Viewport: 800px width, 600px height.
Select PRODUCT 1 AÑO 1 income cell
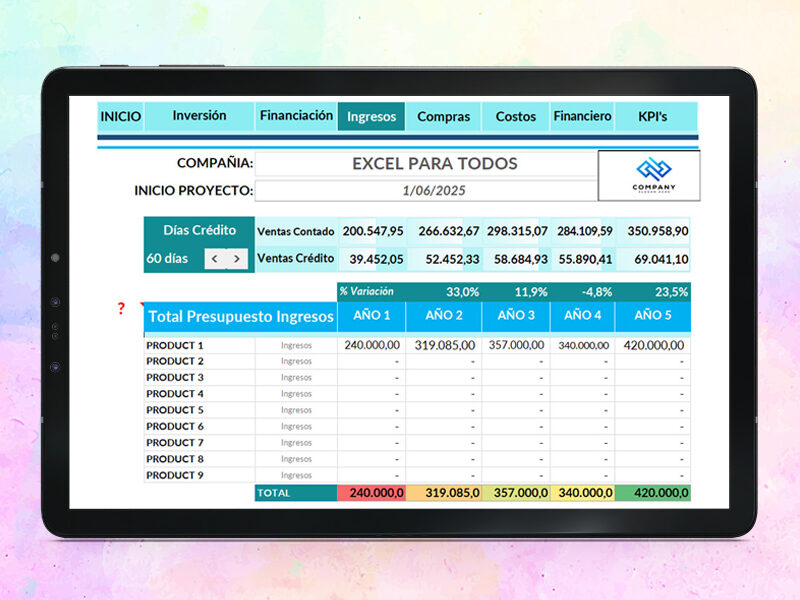click(x=371, y=345)
